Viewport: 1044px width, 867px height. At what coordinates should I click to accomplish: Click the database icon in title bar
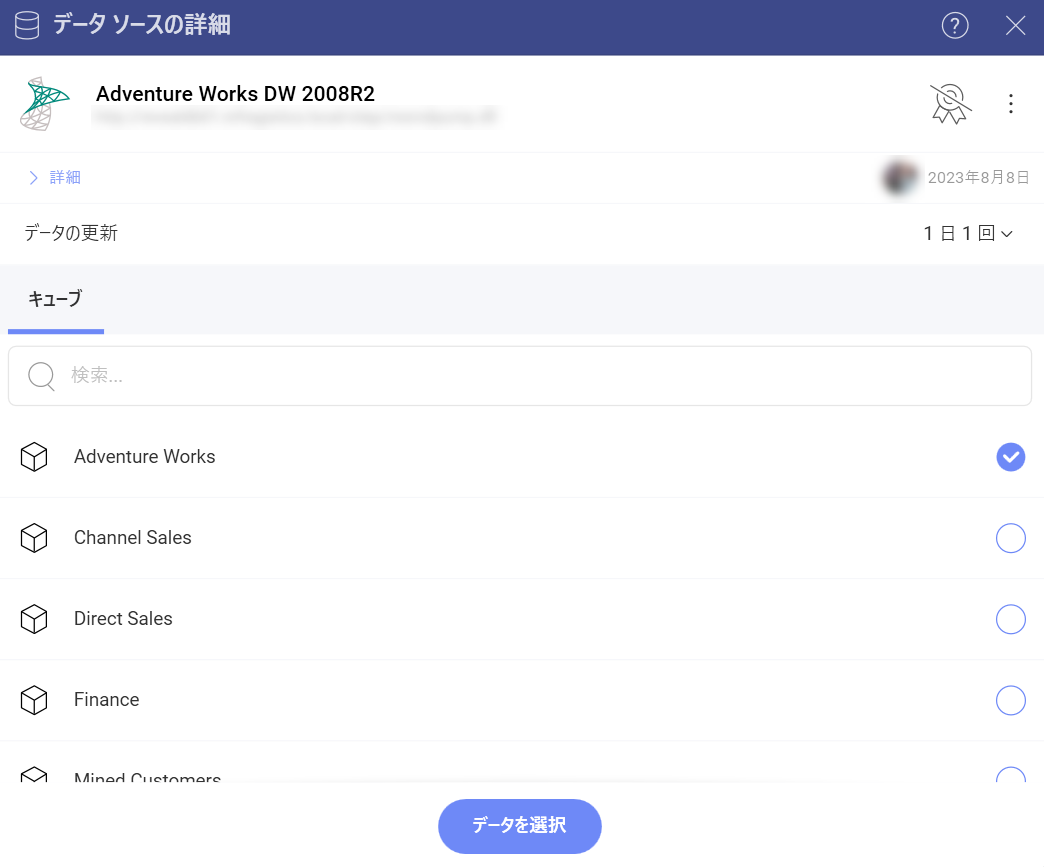(x=27, y=26)
